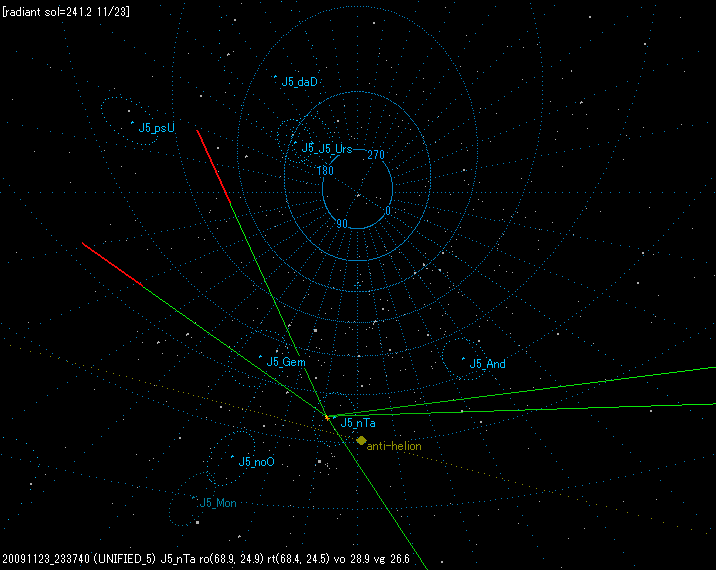Click the J5_J5_Urs radiant label
Screen dimensions: 716x570
click(327, 148)
